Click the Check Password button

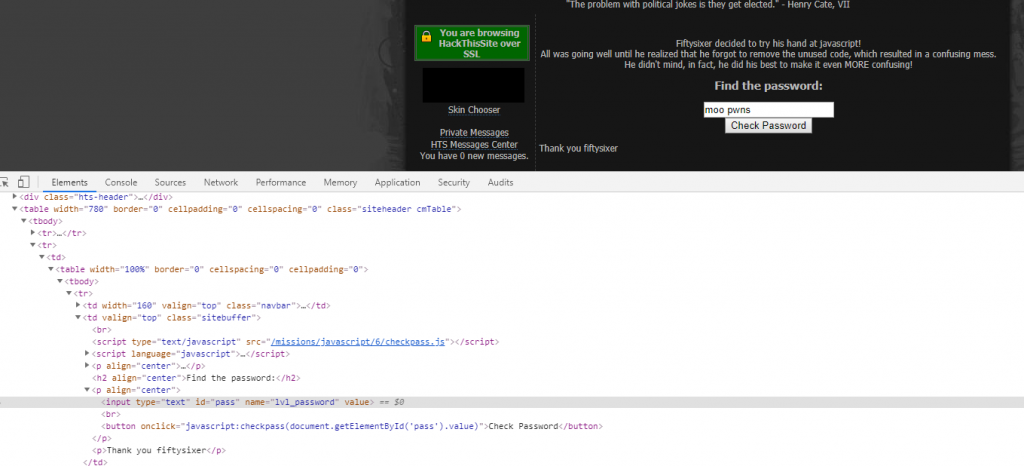(768, 125)
